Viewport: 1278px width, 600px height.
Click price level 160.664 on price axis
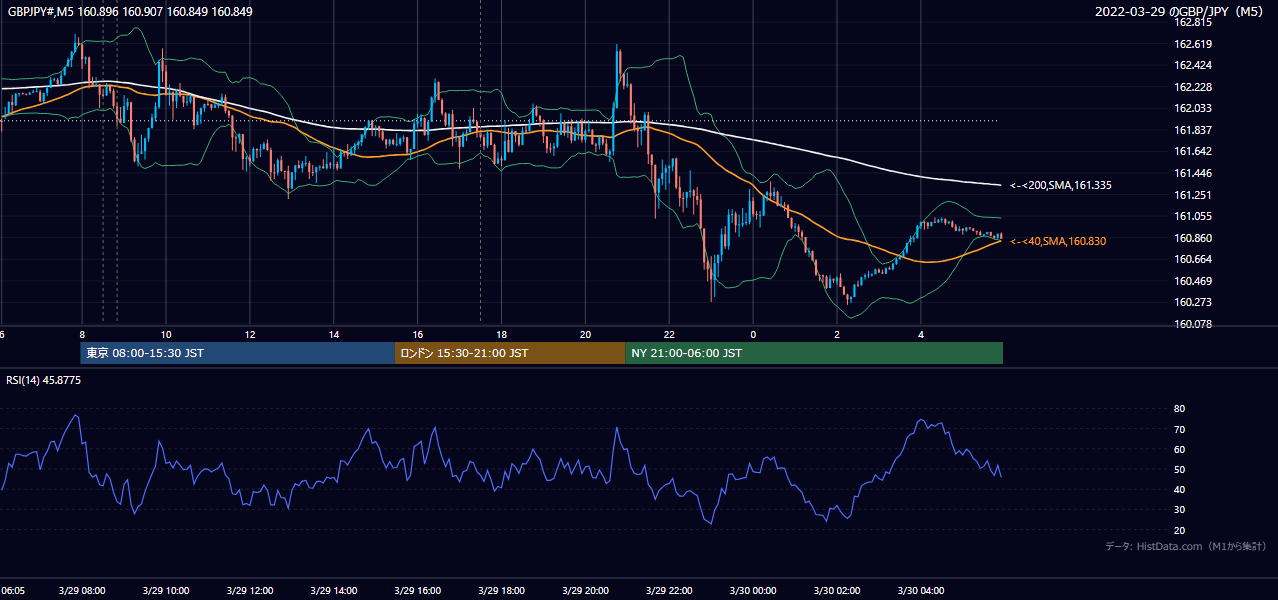click(1191, 259)
